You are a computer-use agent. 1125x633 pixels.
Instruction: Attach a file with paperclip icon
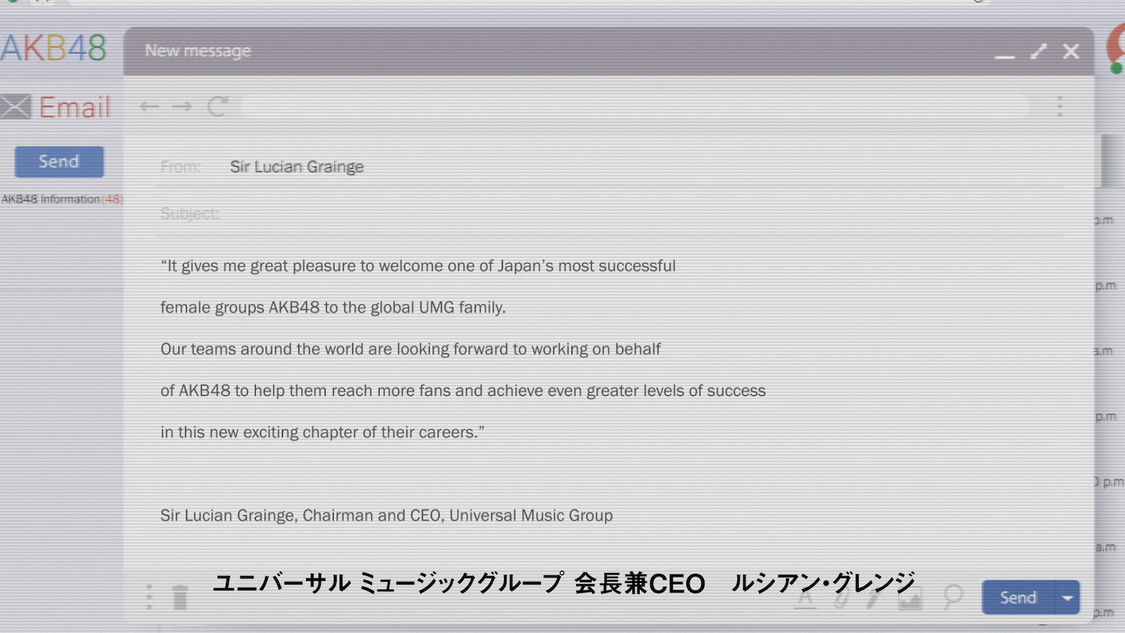(840, 598)
